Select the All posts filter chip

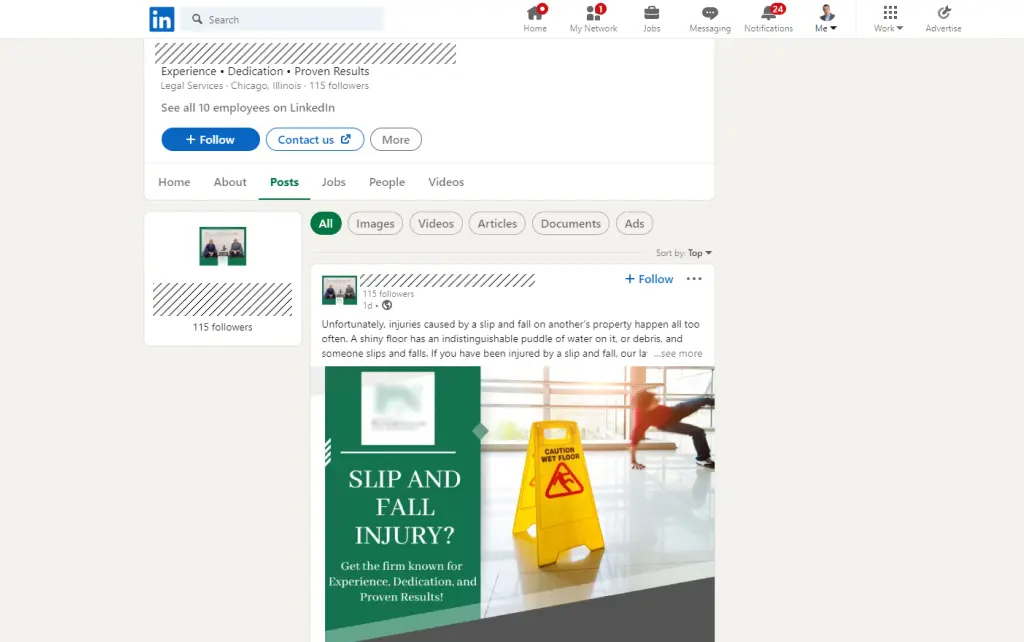tap(326, 223)
